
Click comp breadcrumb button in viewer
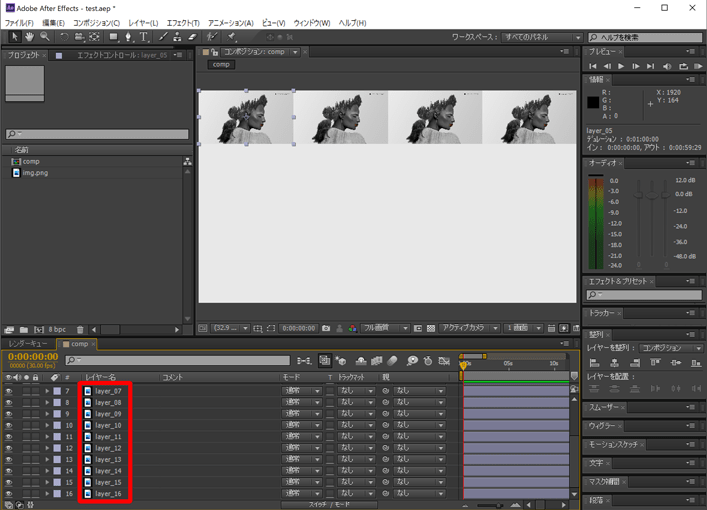(x=221, y=64)
